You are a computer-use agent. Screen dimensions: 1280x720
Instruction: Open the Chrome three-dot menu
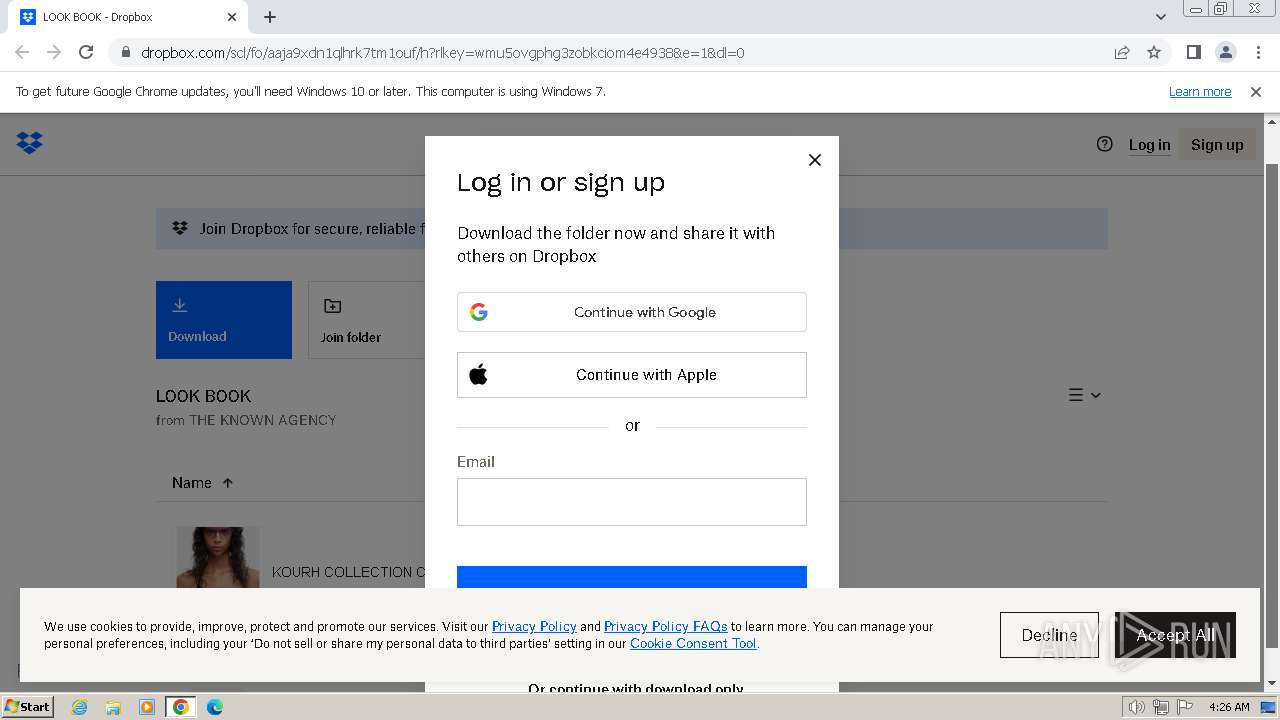[x=1258, y=52]
